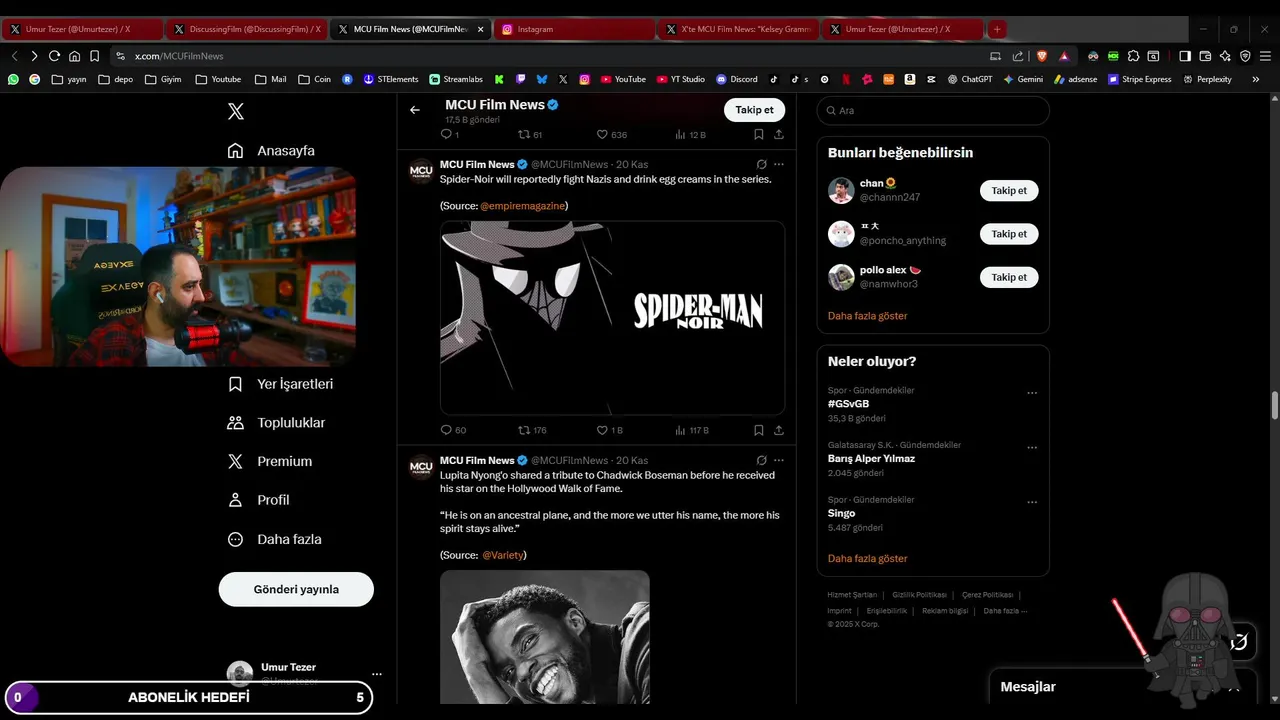Toggle the browser sidebar panel
The height and width of the screenshot is (720, 1280).
[1185, 56]
